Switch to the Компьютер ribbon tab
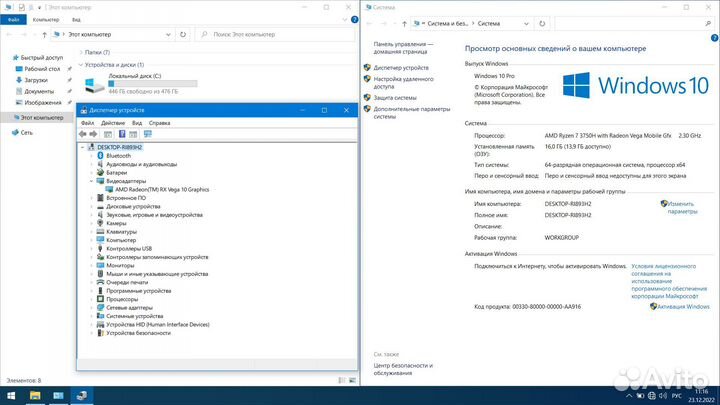Viewport: 720px width, 405px height. click(x=45, y=19)
